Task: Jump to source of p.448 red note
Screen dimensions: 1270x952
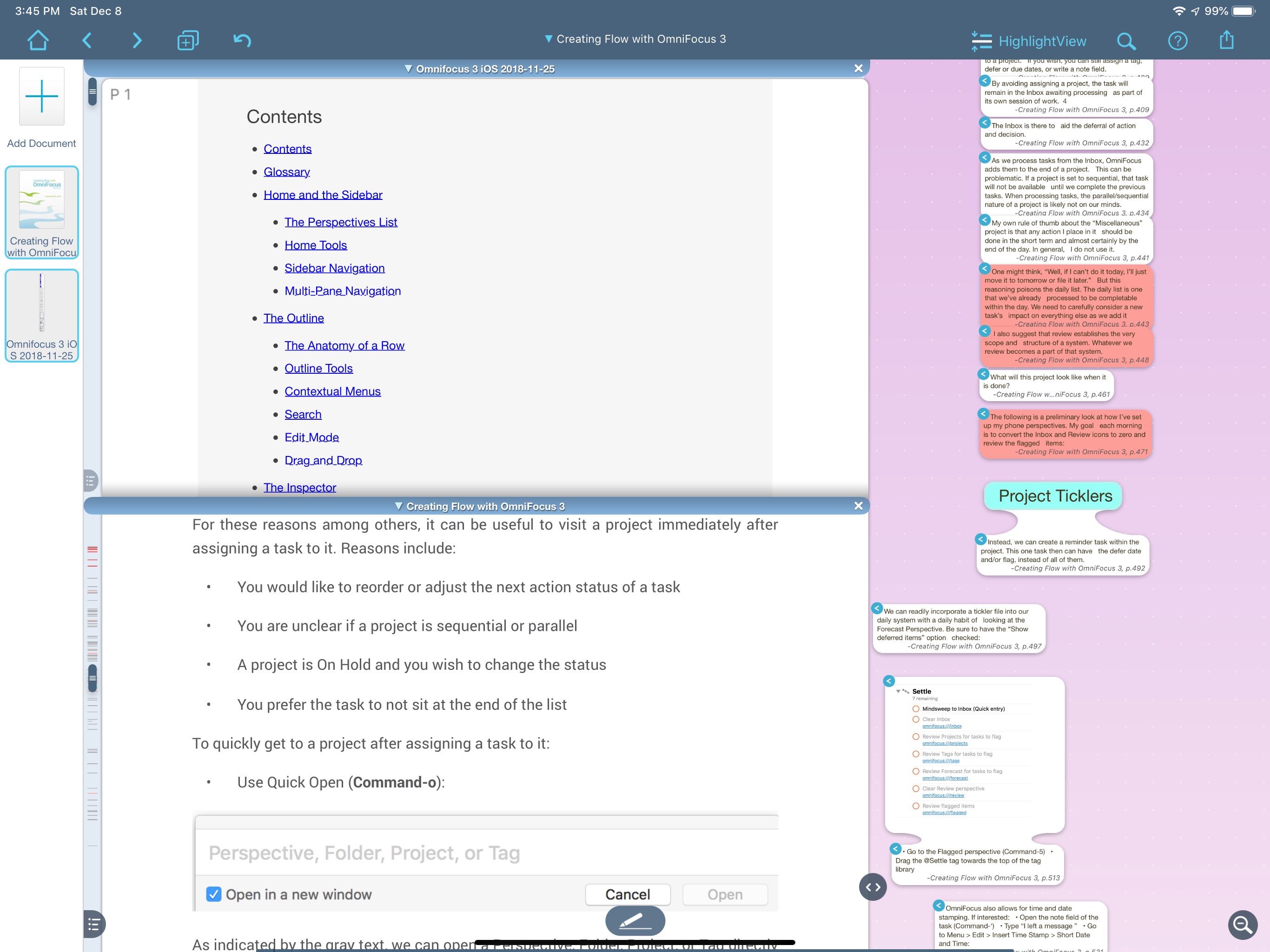Action: [985, 331]
